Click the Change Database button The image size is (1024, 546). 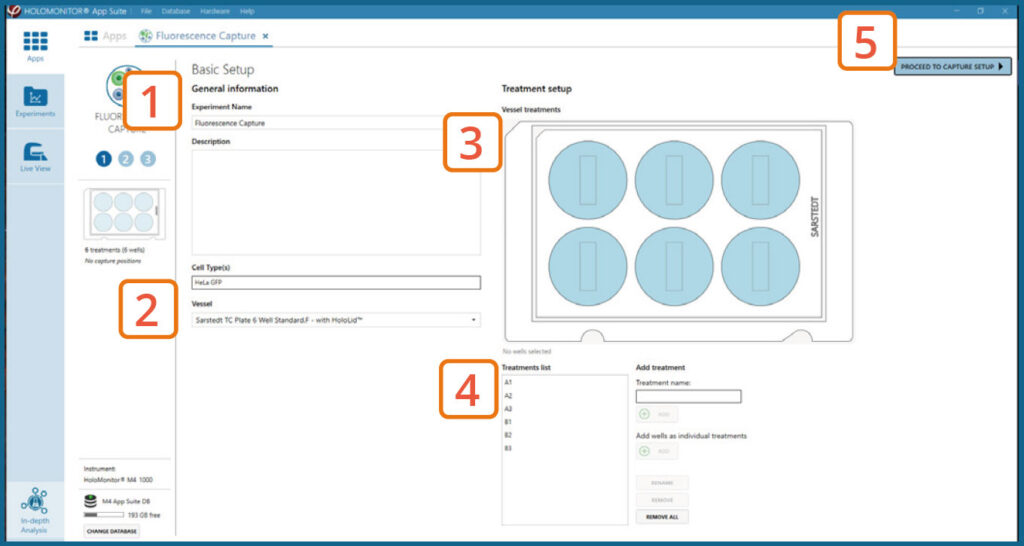112,531
